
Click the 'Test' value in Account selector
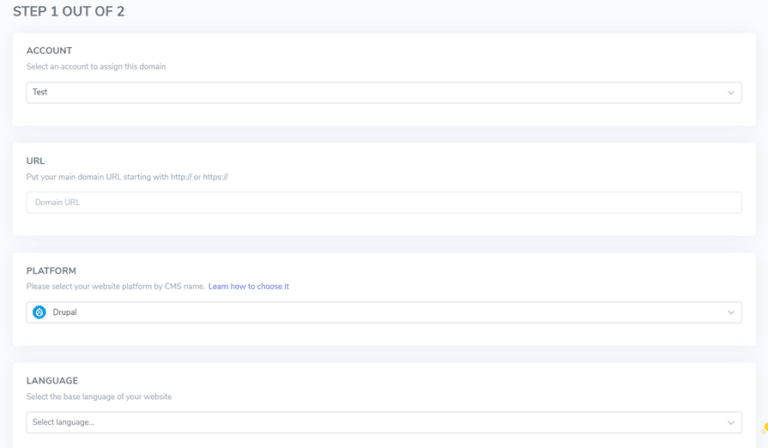coord(40,92)
